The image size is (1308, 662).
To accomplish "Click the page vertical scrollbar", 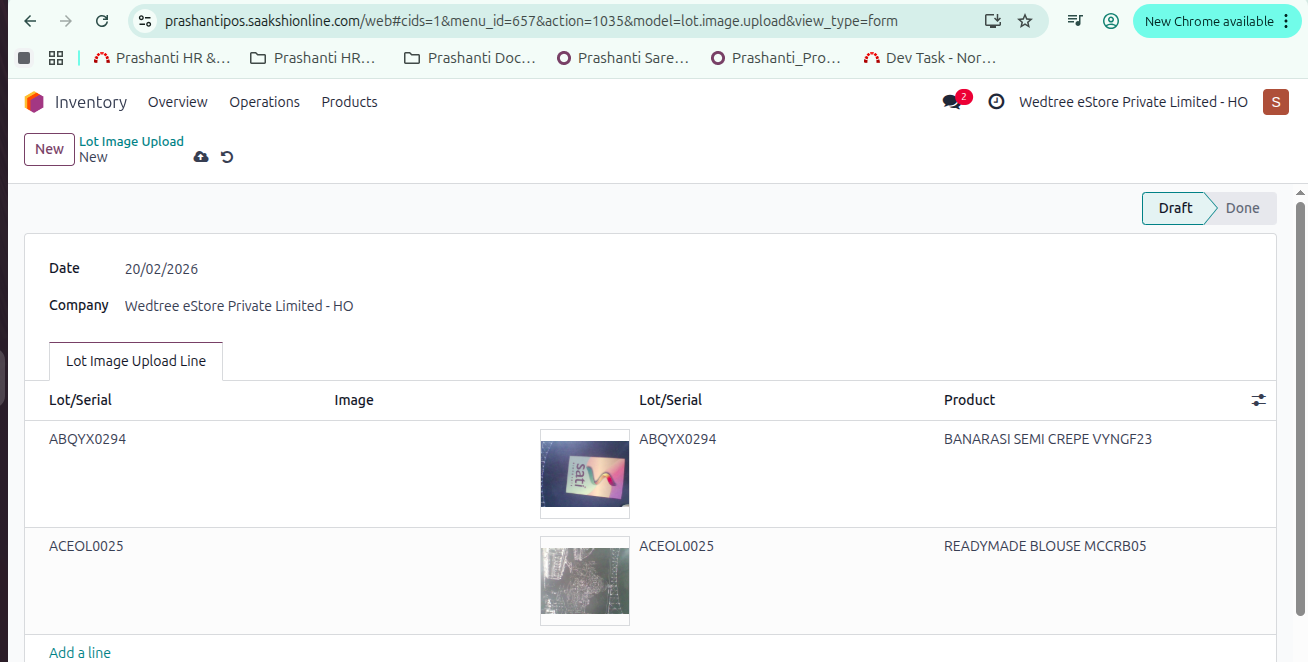I will point(1300,400).
